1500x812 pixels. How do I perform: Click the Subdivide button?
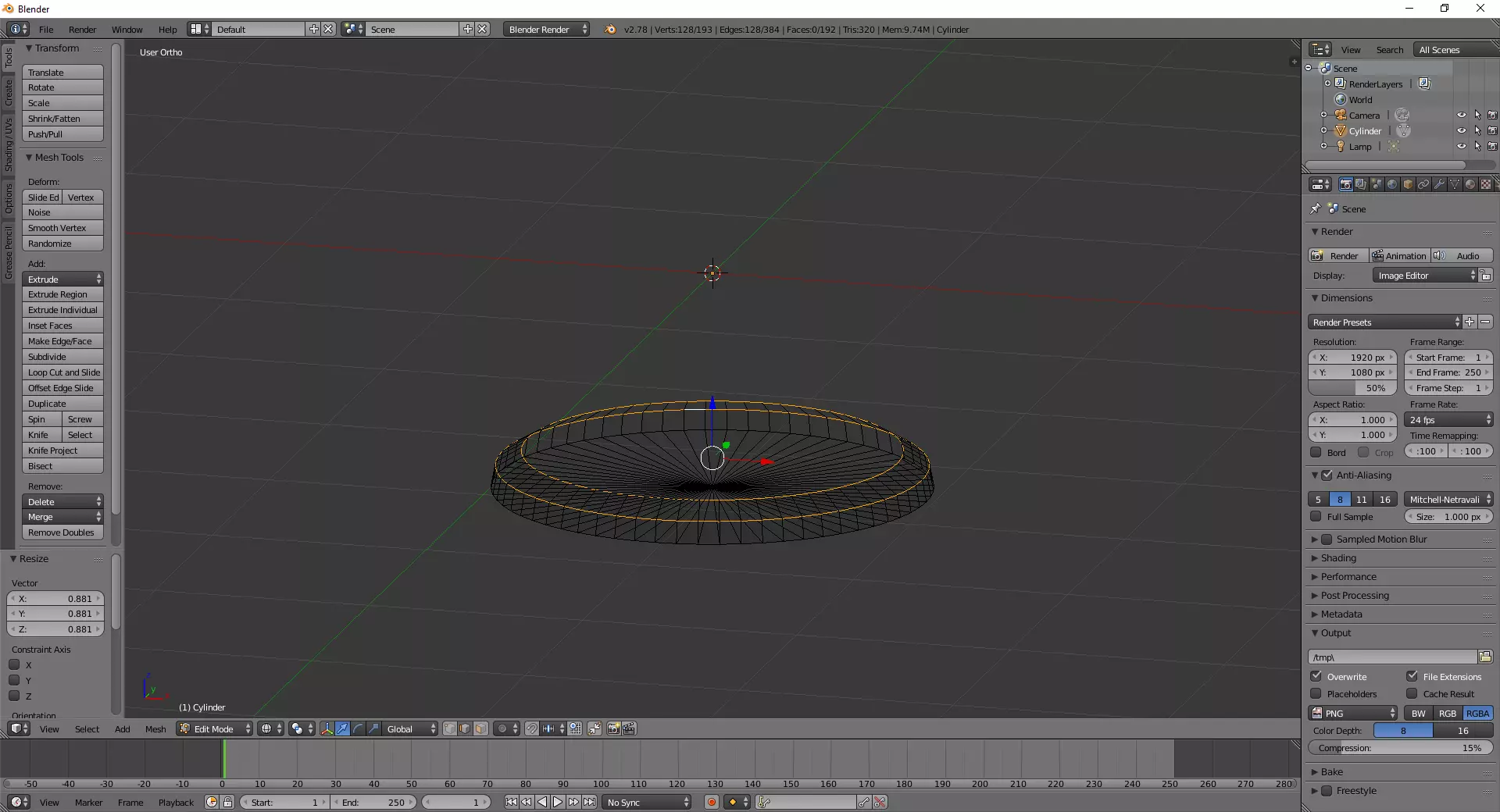(62, 357)
